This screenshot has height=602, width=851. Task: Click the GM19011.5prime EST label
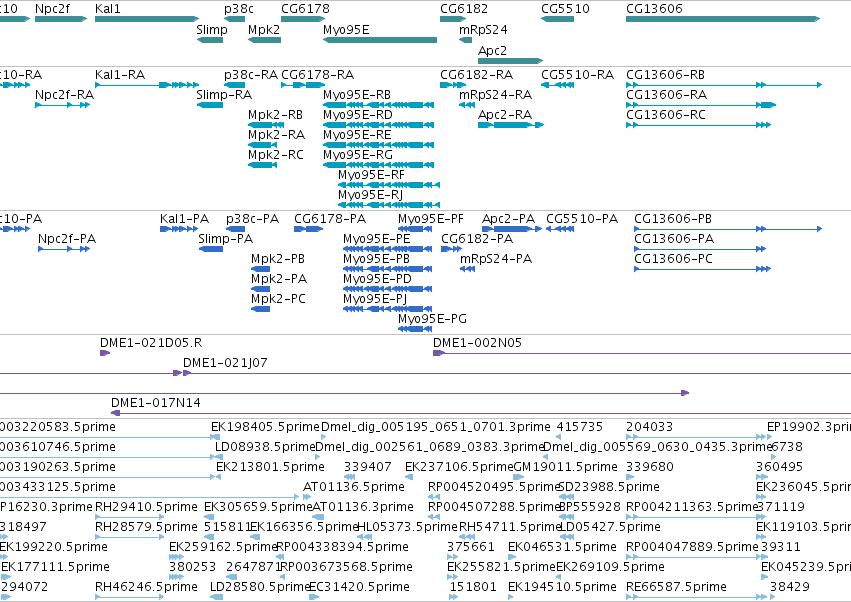tap(565, 467)
